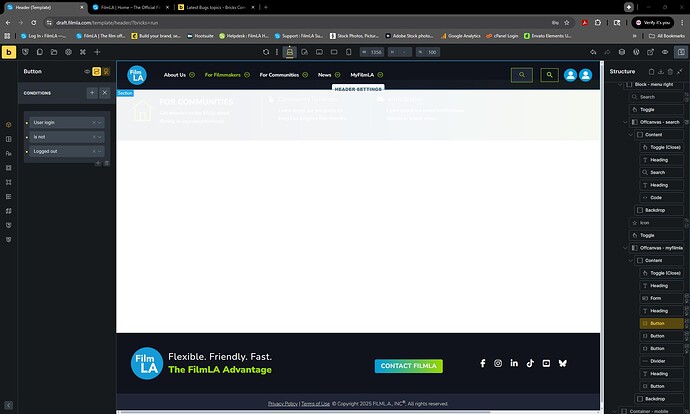The image size is (690, 414).
Task: Switch to the FilmLA Home browser tab
Action: click(130, 7)
